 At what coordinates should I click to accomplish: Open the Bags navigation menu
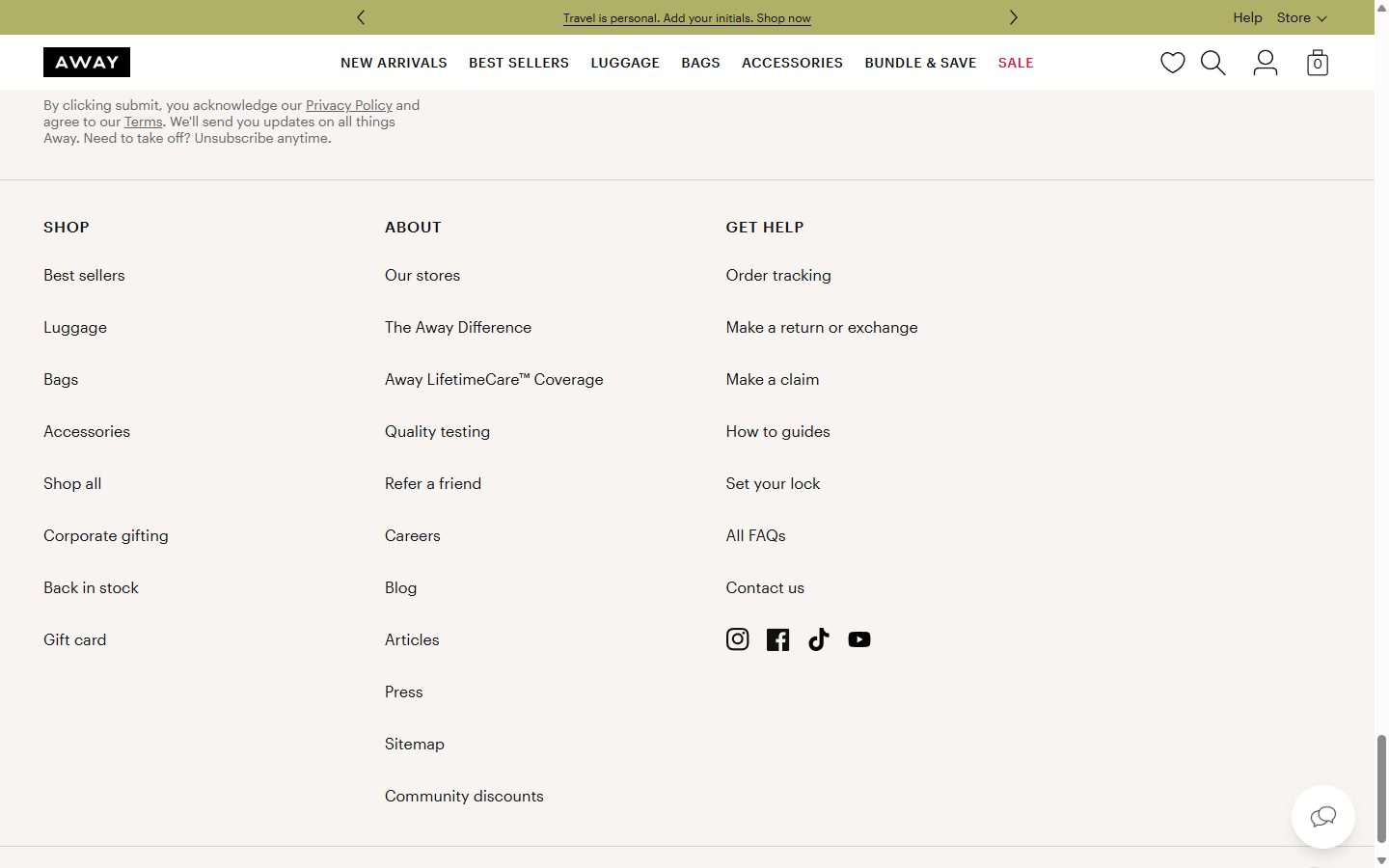tap(700, 63)
